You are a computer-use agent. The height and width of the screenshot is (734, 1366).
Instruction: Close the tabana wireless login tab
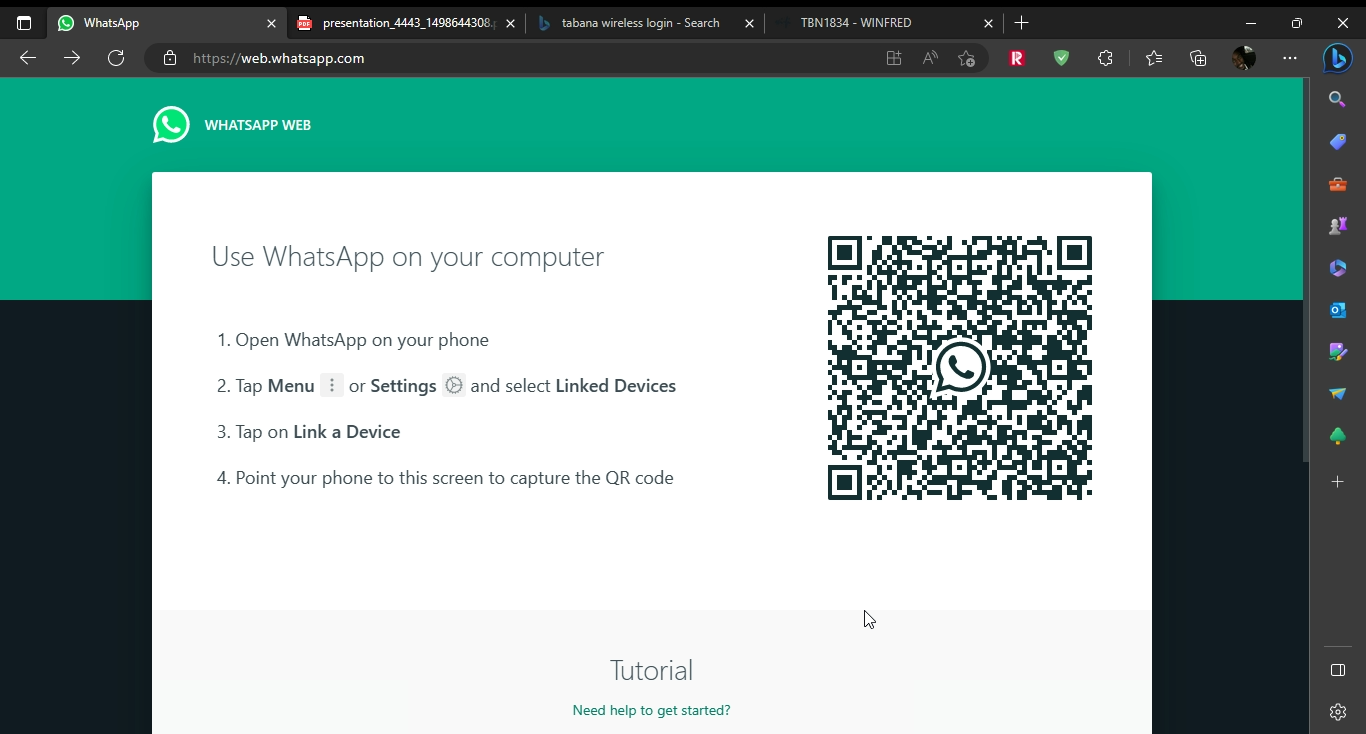tap(749, 23)
